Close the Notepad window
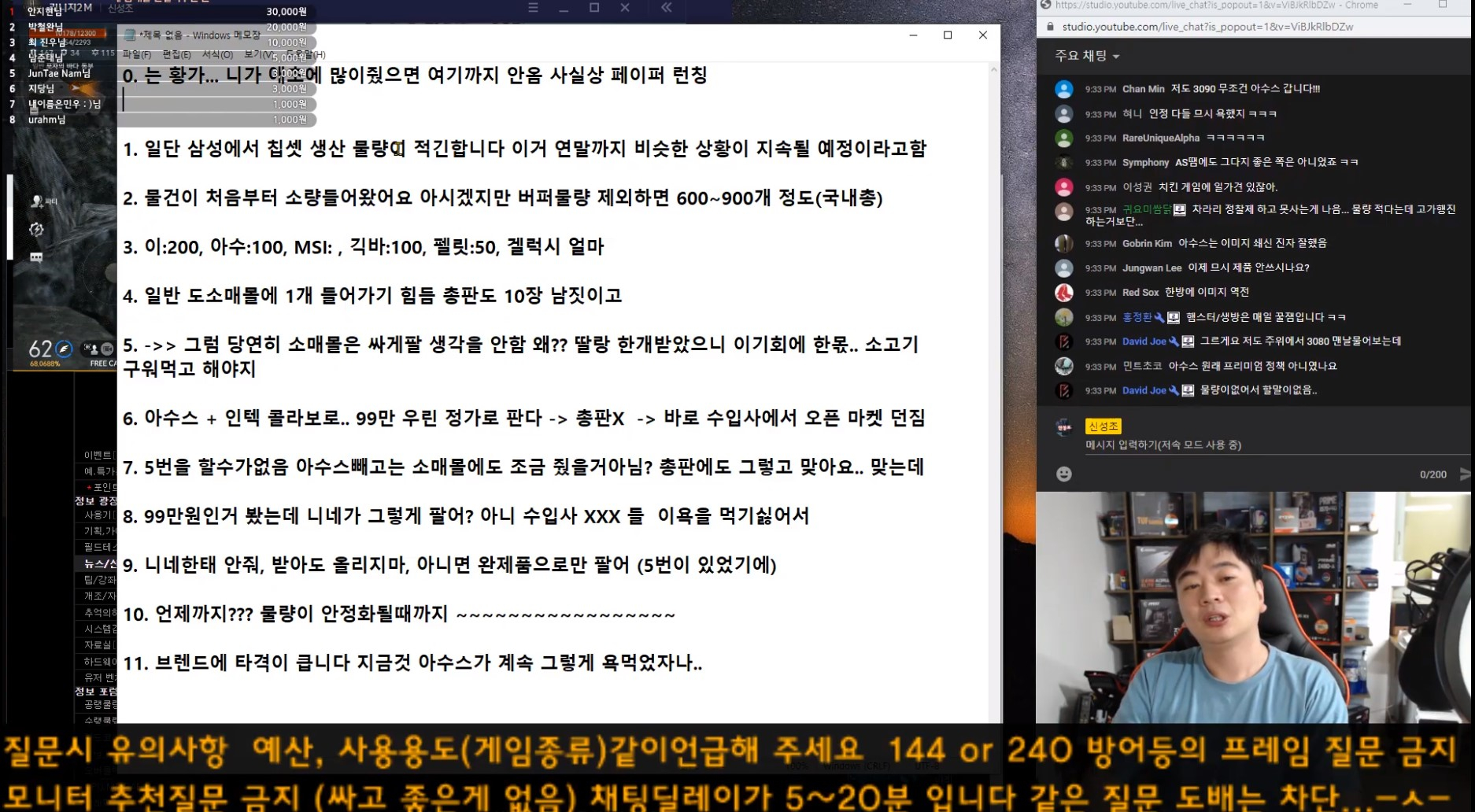Viewport: 1475px width, 812px height. pos(982,35)
